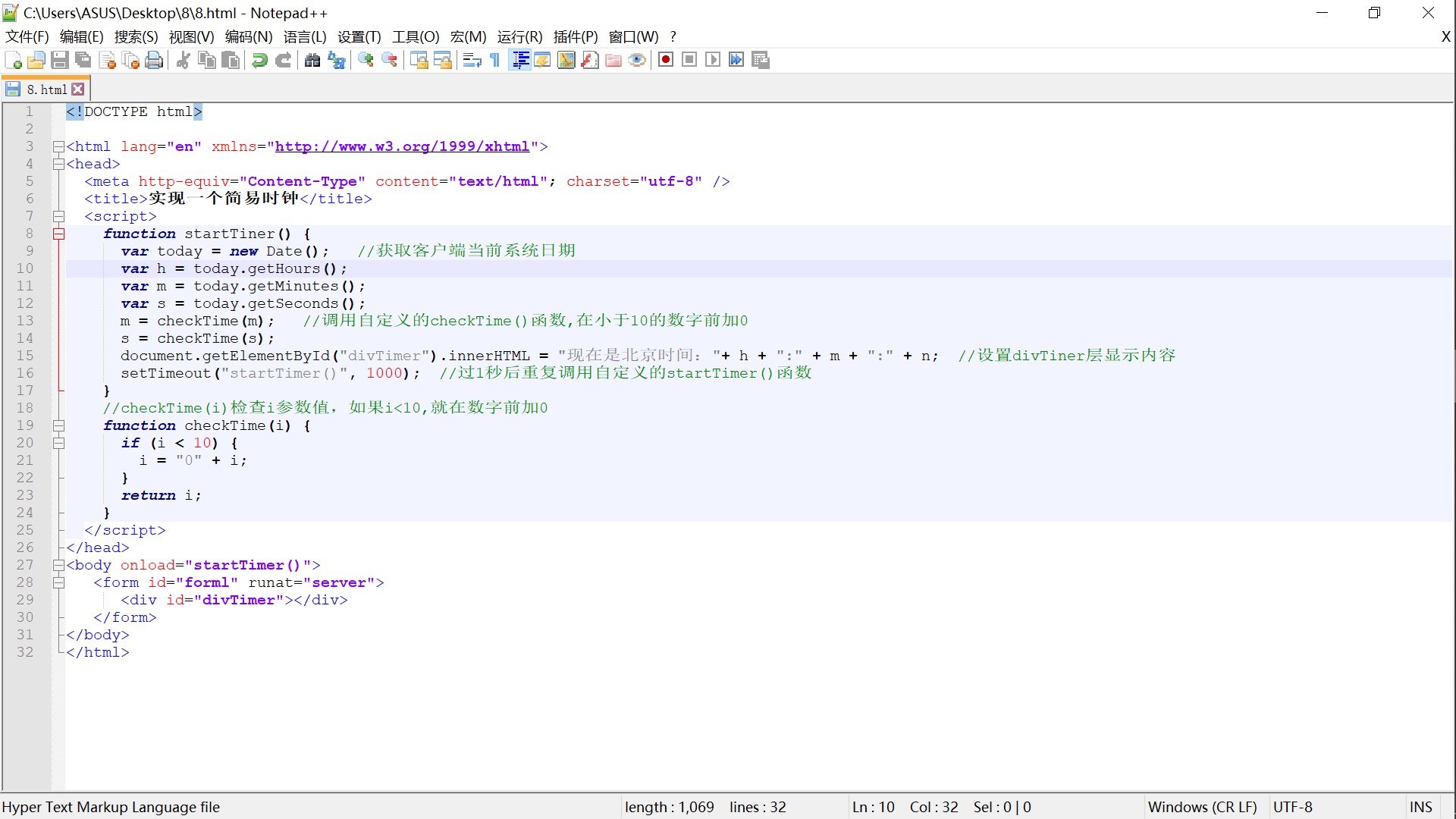Open the 视图(V) menu
Viewport: 1456px width, 819px height.
coord(191,36)
